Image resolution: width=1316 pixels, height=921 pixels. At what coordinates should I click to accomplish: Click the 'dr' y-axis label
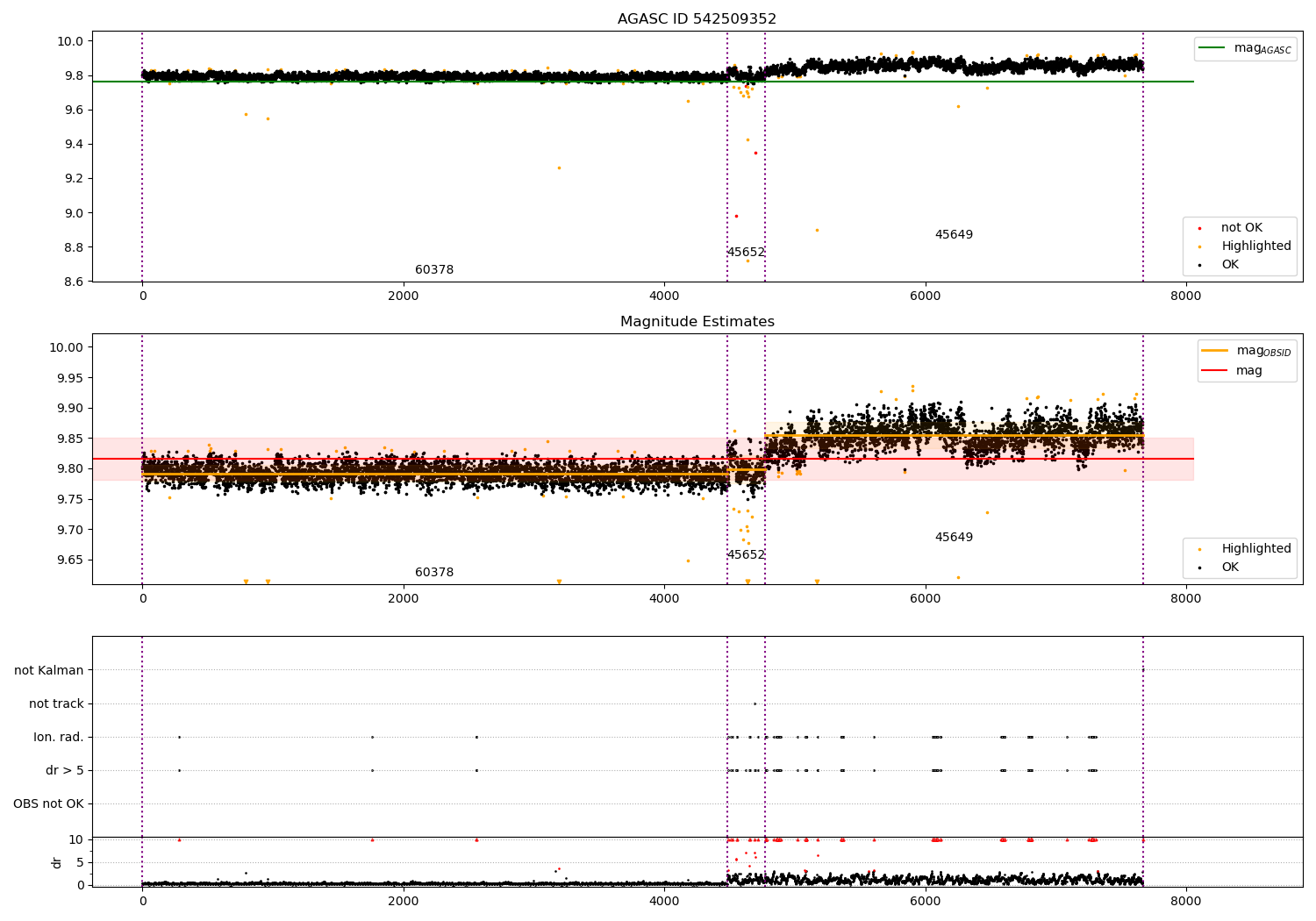coord(57,862)
